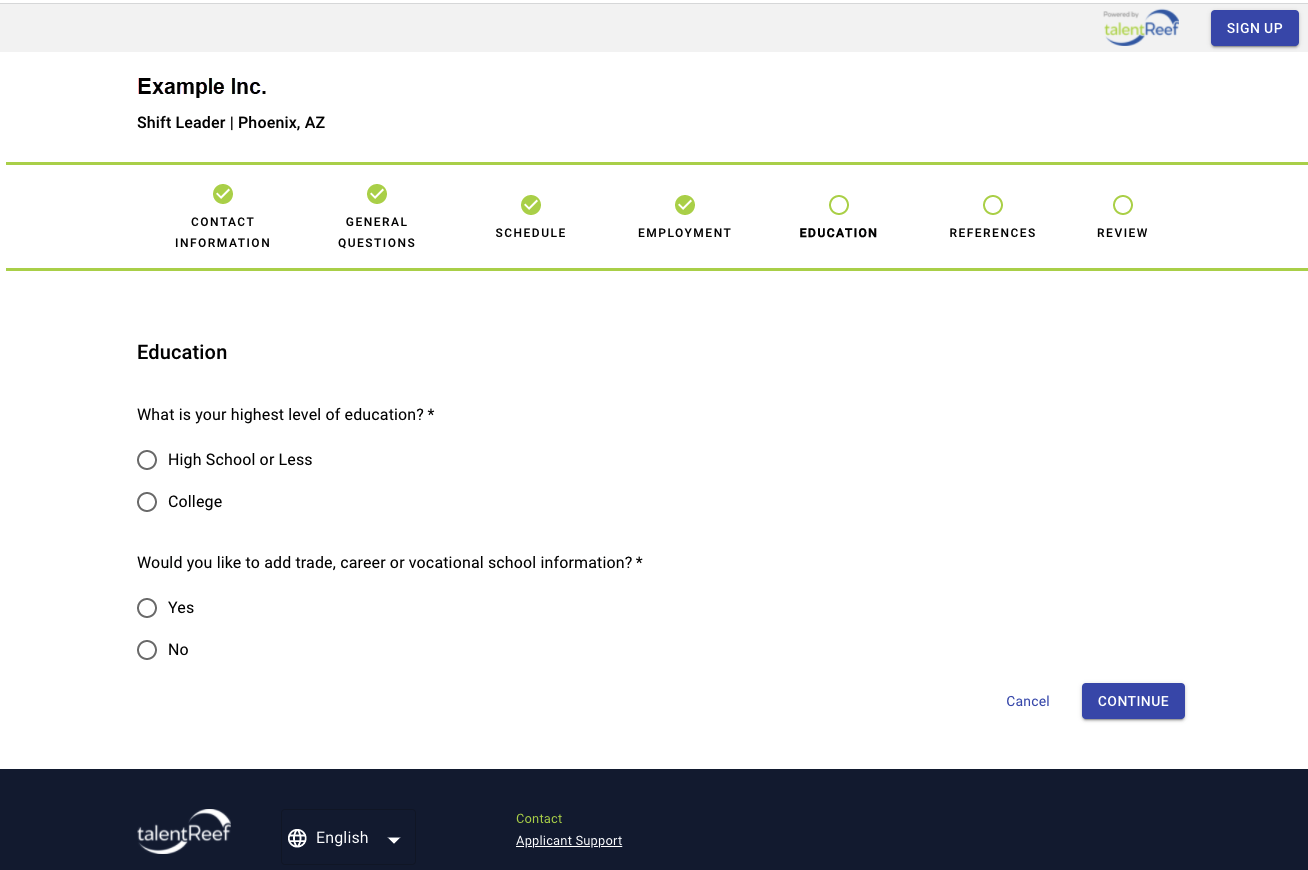This screenshot has height=870, width=1308.
Task: Go to the References step label
Action: pos(993,233)
